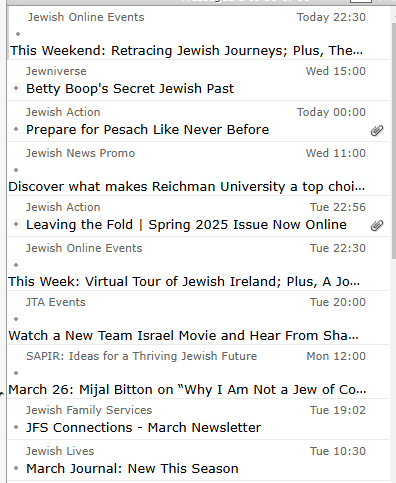
Task: Click the message list vertical scrollbar
Action: (x=393, y=140)
